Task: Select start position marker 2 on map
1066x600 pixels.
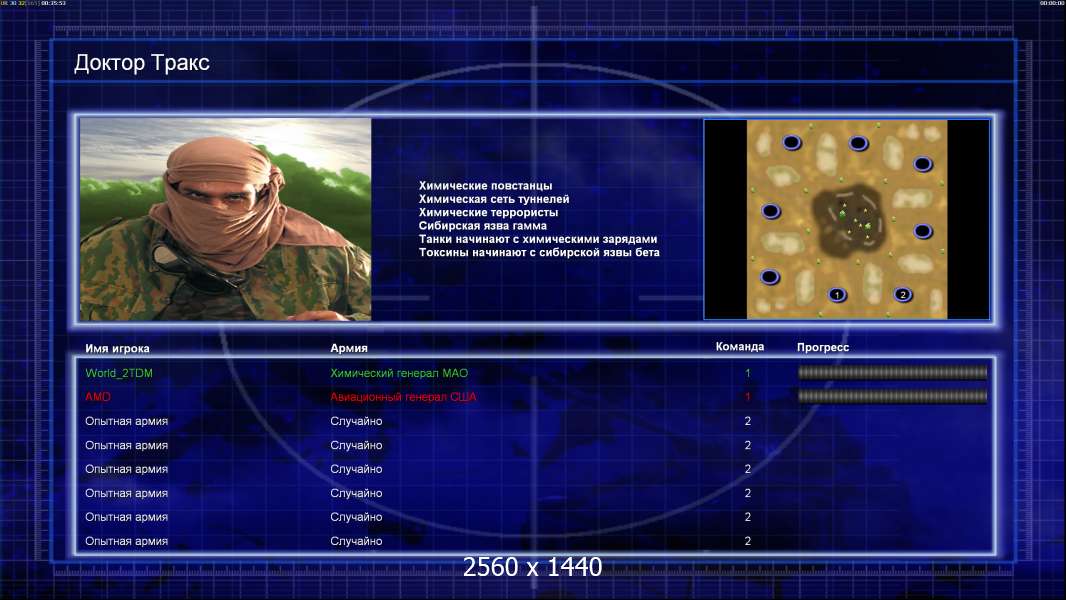Action: pos(902,295)
